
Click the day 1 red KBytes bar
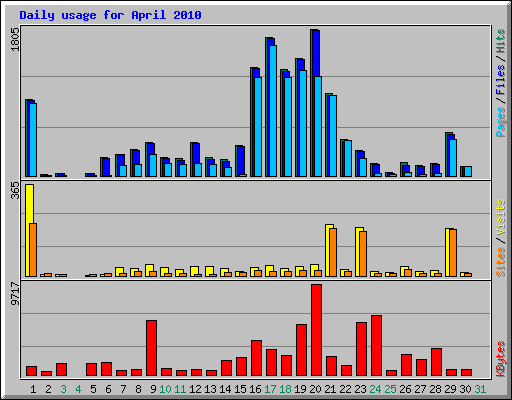[31, 371]
